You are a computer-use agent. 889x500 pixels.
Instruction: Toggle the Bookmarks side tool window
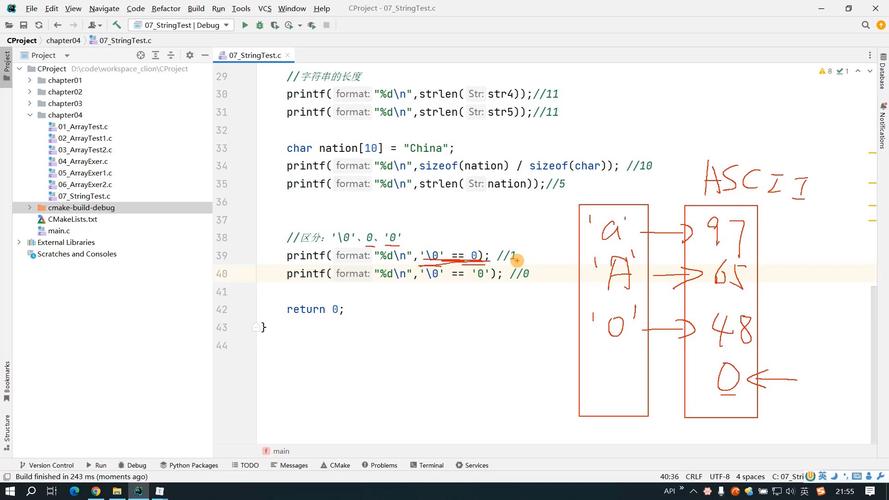(x=6, y=376)
